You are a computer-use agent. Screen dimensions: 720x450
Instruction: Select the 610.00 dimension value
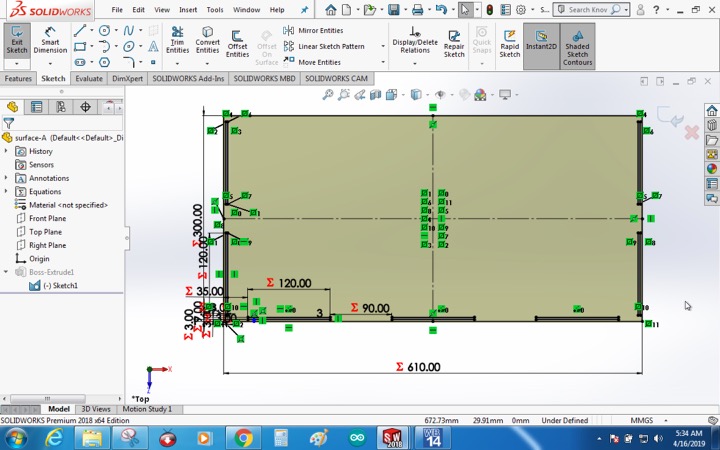[423, 367]
